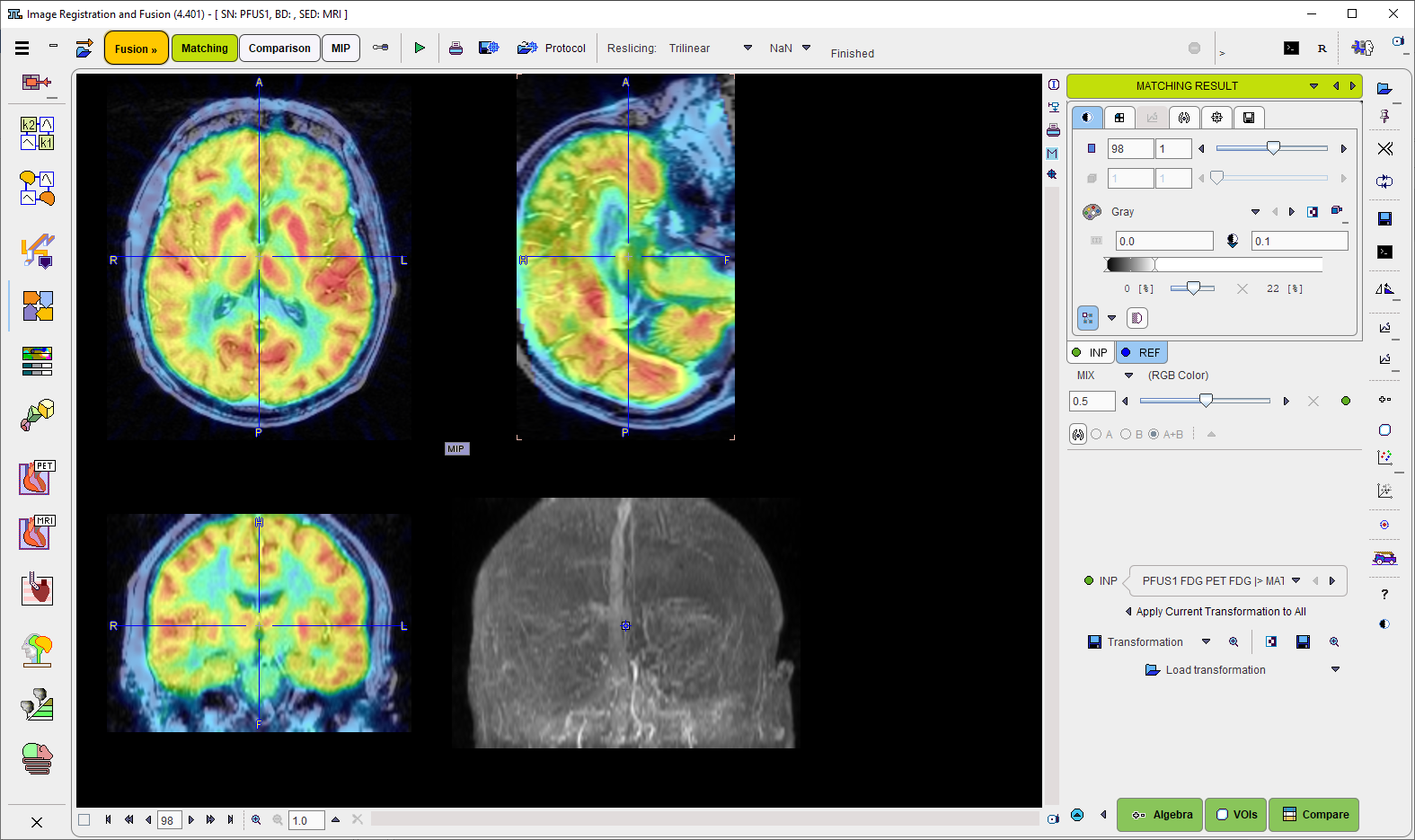Open the PET modeling tool in left sidebar
Image resolution: width=1415 pixels, height=840 pixels.
[37, 478]
